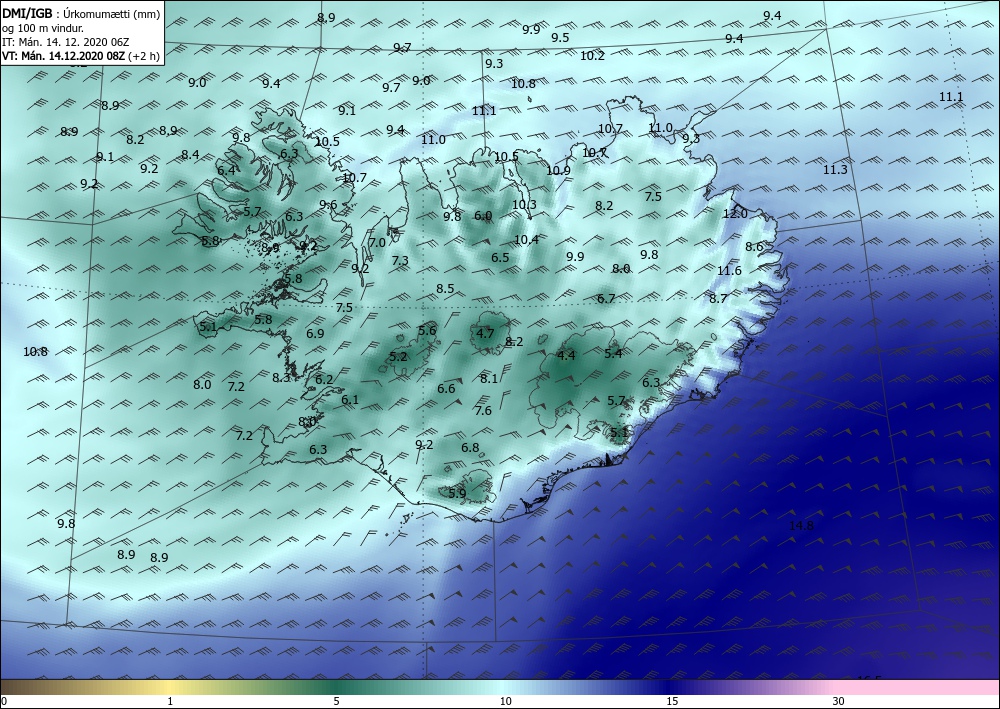Image resolution: width=1000 pixels, height=709 pixels.
Task: Click the "8.6" value on the east coast
Action: [754, 247]
